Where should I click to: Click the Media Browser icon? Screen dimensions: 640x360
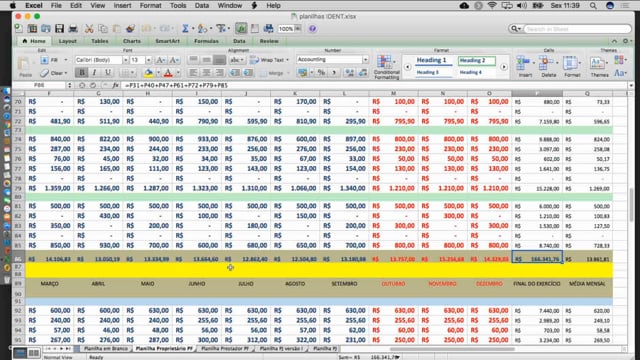[268, 29]
